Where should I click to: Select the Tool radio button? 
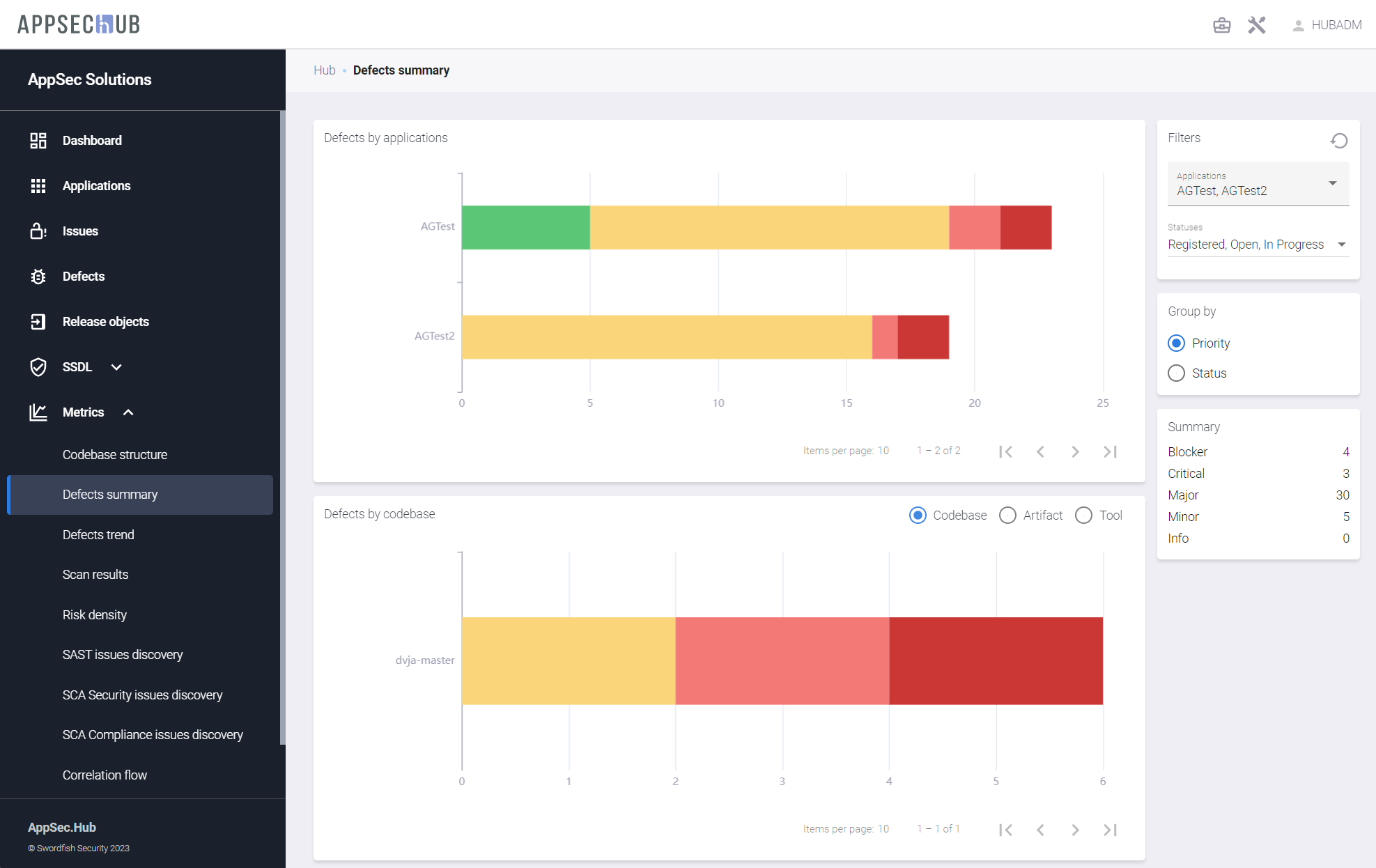coord(1083,516)
